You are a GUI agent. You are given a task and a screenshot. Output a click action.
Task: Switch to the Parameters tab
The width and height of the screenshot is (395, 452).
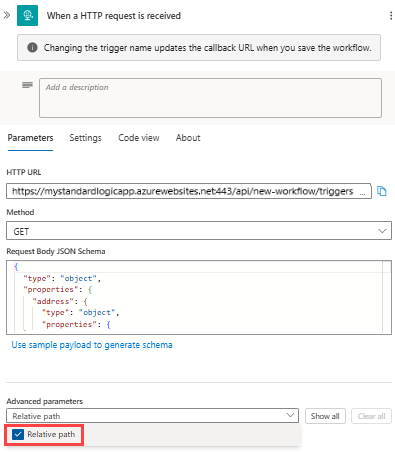coord(30,138)
